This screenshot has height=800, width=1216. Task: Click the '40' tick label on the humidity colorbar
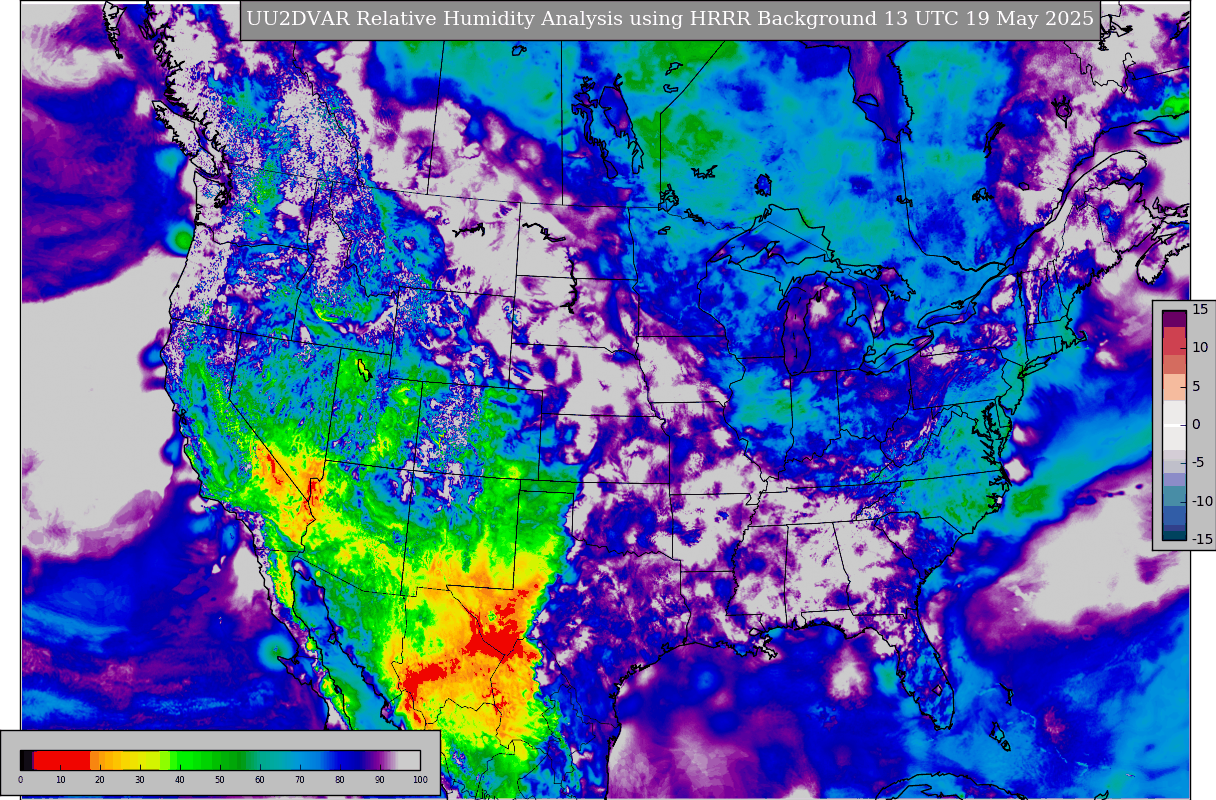pos(180,780)
